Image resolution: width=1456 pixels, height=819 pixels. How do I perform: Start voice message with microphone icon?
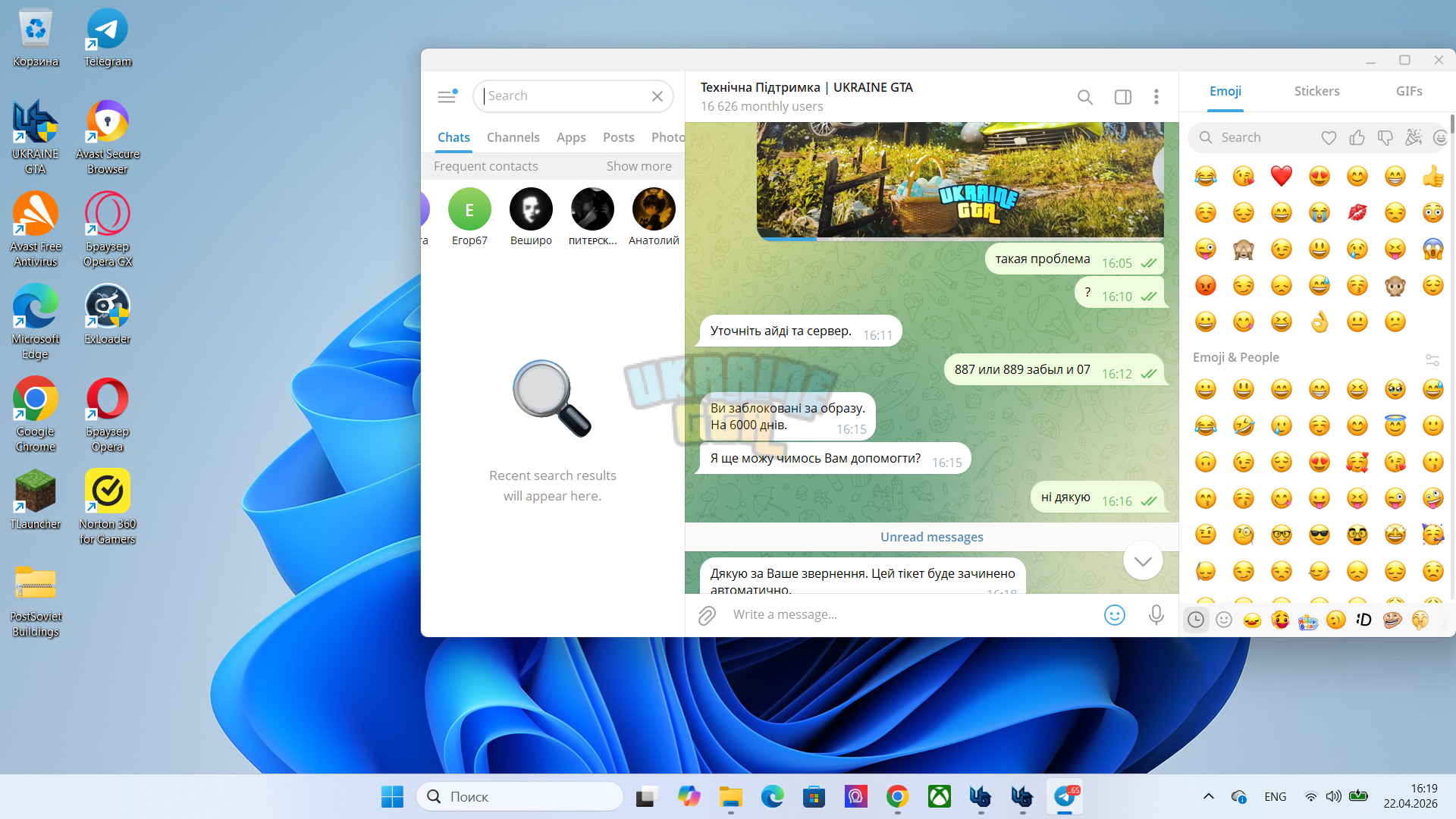point(1156,615)
